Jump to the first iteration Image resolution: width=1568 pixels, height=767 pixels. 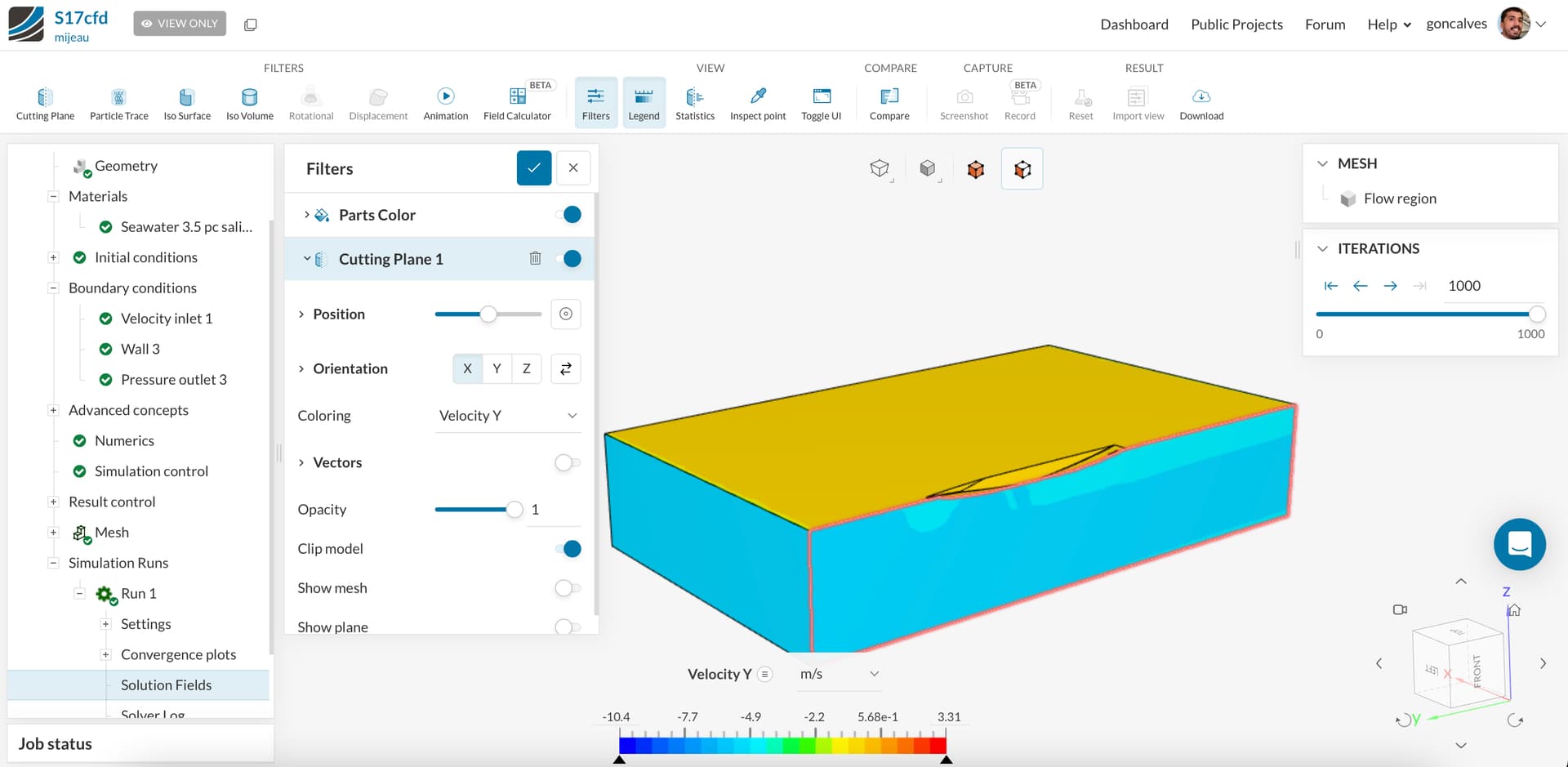click(x=1331, y=286)
